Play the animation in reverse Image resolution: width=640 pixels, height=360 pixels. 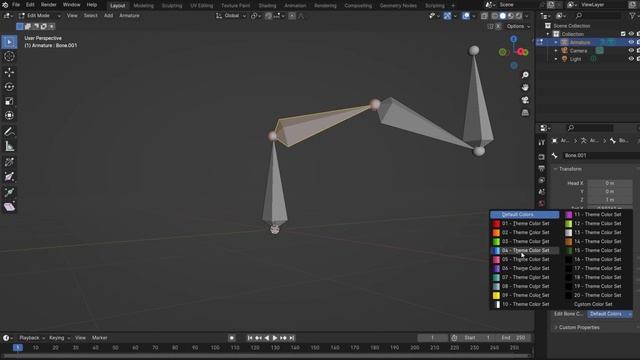(x=267, y=338)
